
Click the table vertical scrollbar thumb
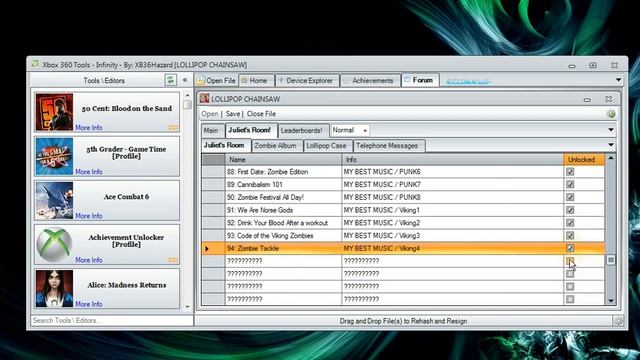pyautogui.click(x=611, y=260)
